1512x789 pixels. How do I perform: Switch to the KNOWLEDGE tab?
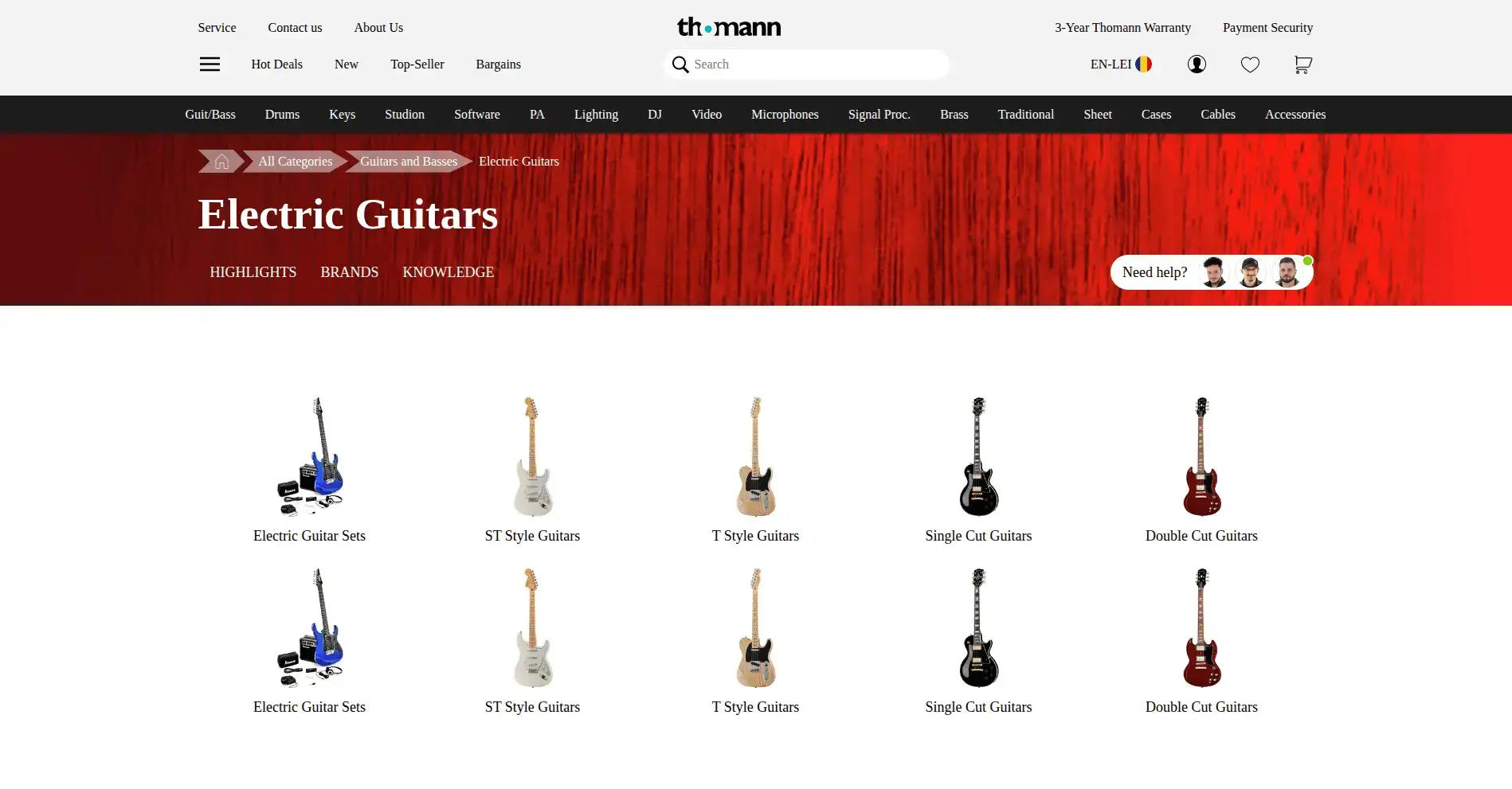449,272
